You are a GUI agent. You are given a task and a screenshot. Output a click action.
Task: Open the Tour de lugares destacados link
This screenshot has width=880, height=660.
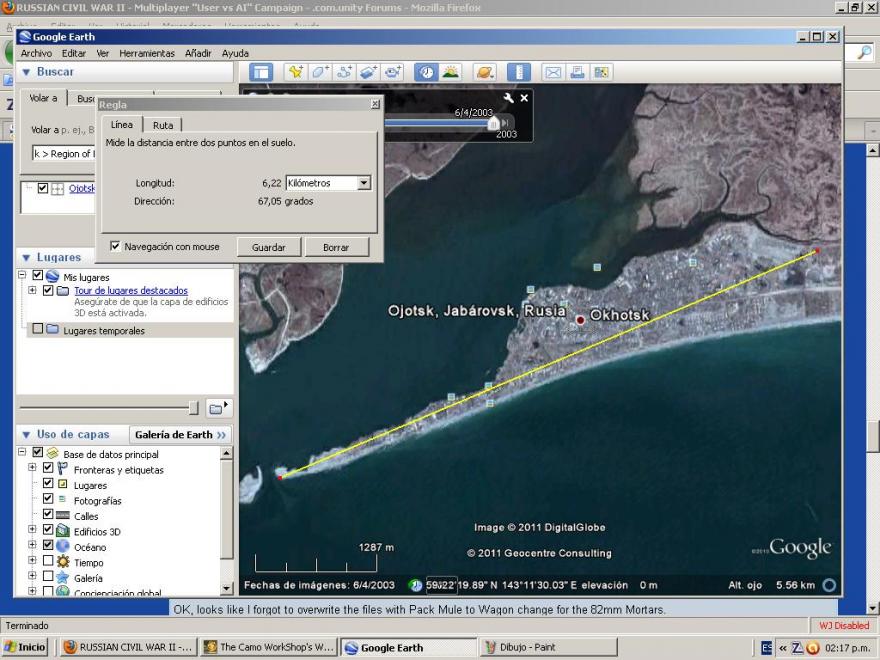pyautogui.click(x=130, y=290)
